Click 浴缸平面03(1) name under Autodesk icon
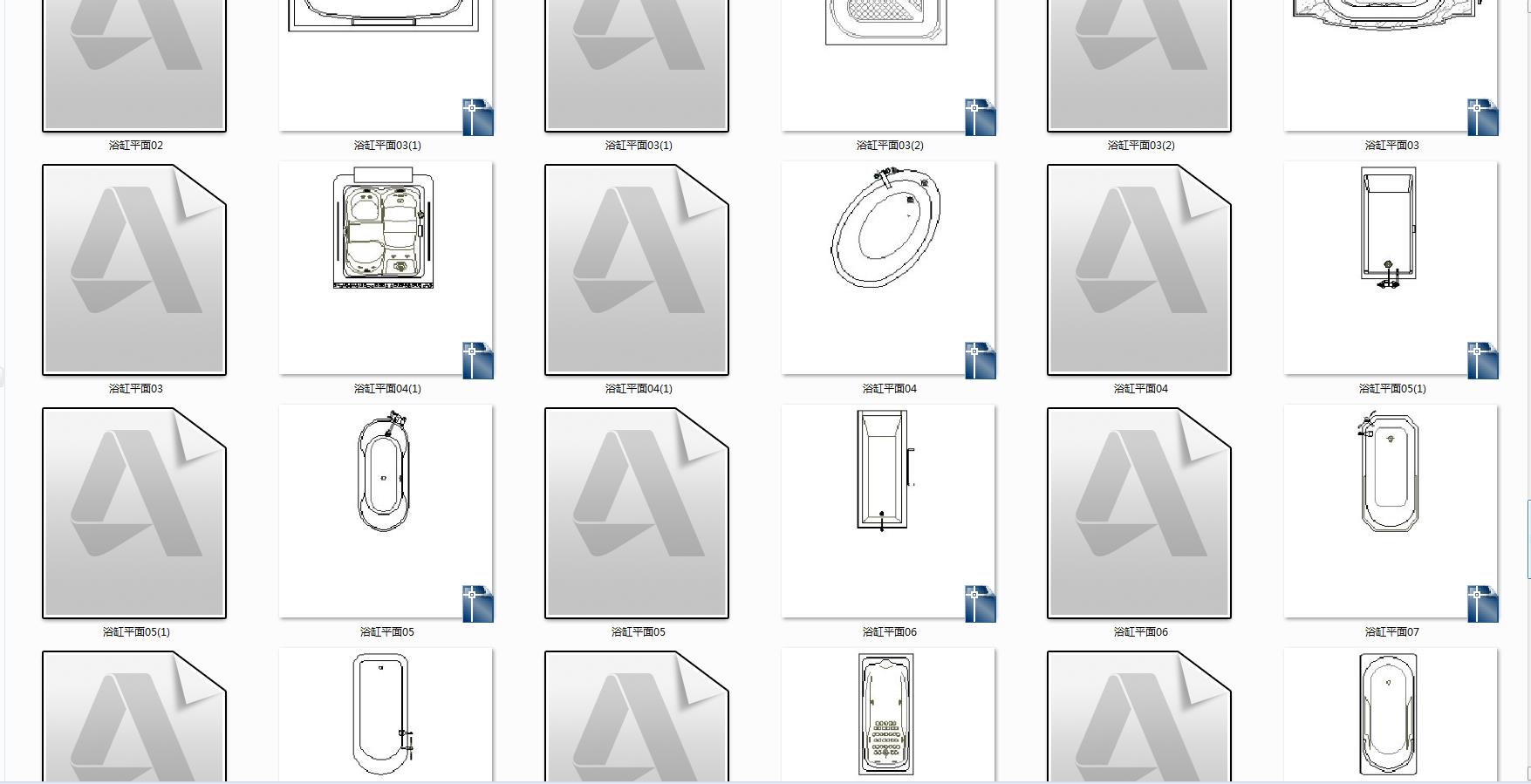 click(639, 145)
